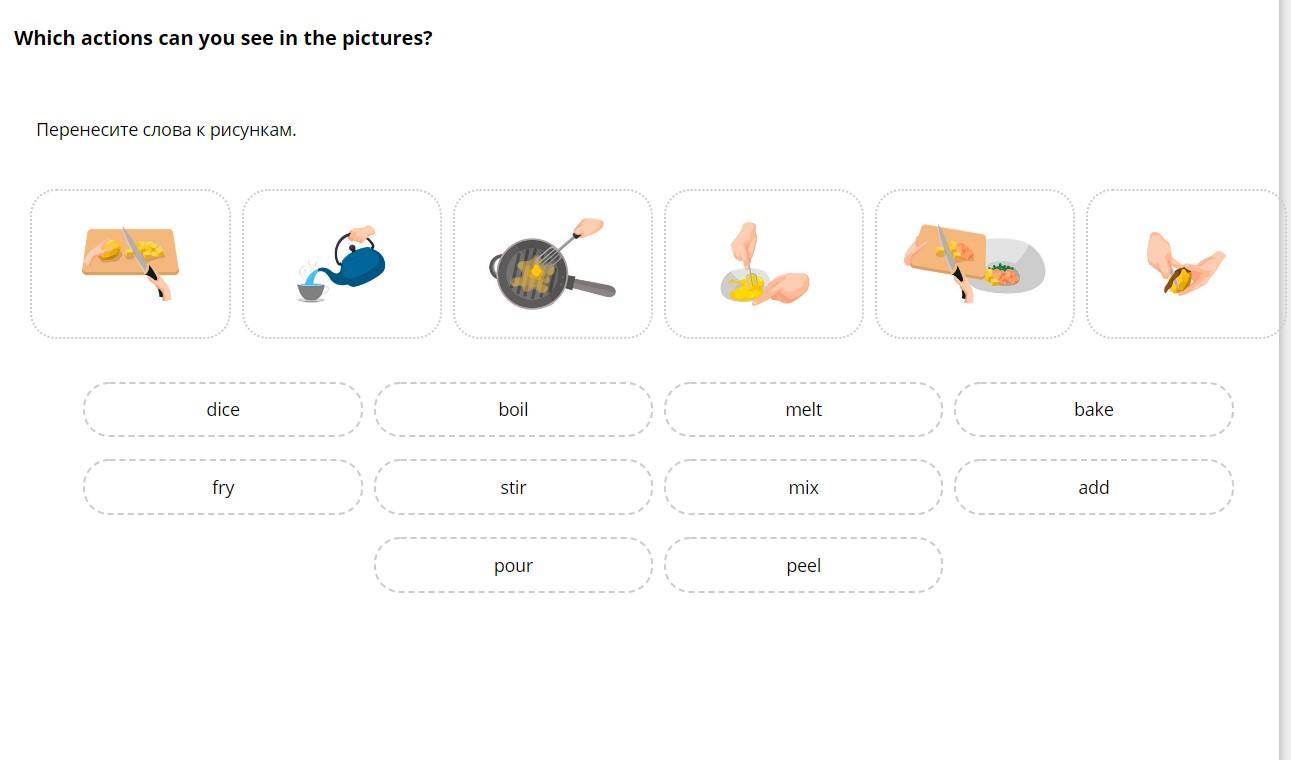Viewport: 1291px width, 760px height.
Task: Grab the 'peel' word chip
Action: coord(803,566)
